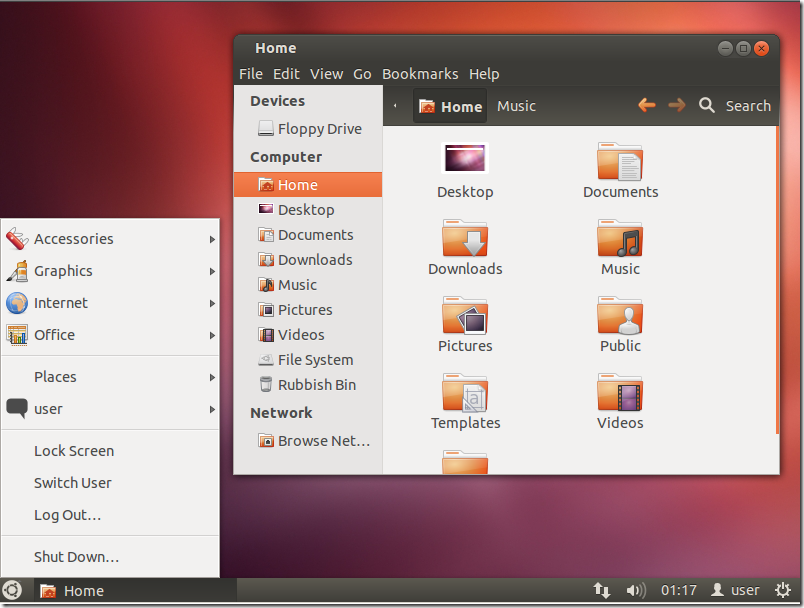The image size is (804, 608).
Task: Expand the Places submenu
Action: (x=55, y=376)
